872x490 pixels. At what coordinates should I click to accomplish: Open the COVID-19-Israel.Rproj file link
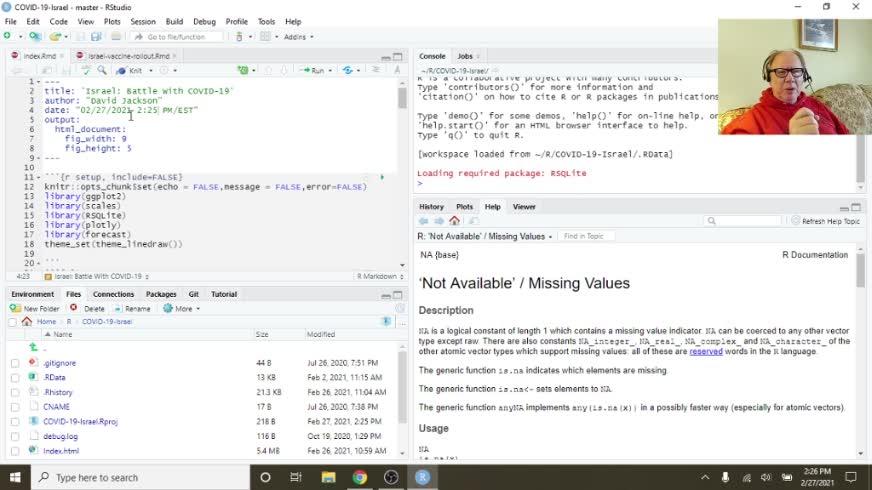click(x=80, y=422)
